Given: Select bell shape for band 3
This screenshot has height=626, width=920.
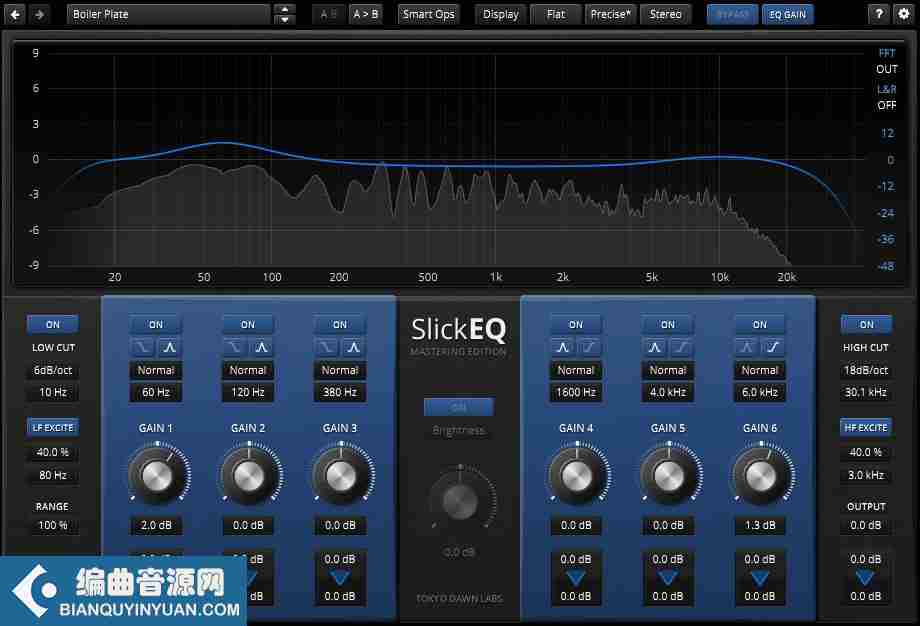Looking at the screenshot, I should [353, 347].
